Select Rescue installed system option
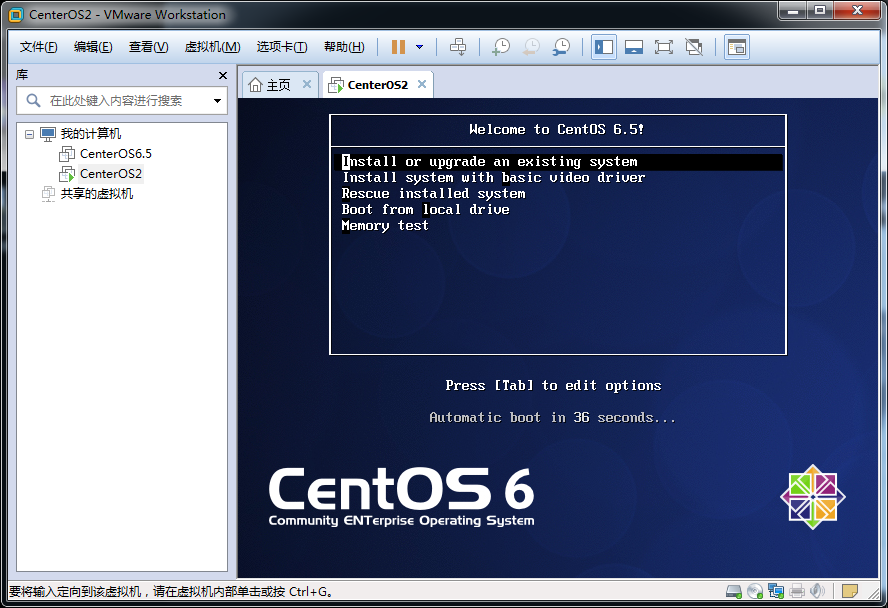Screen dimensions: 888x608 tap(433, 194)
